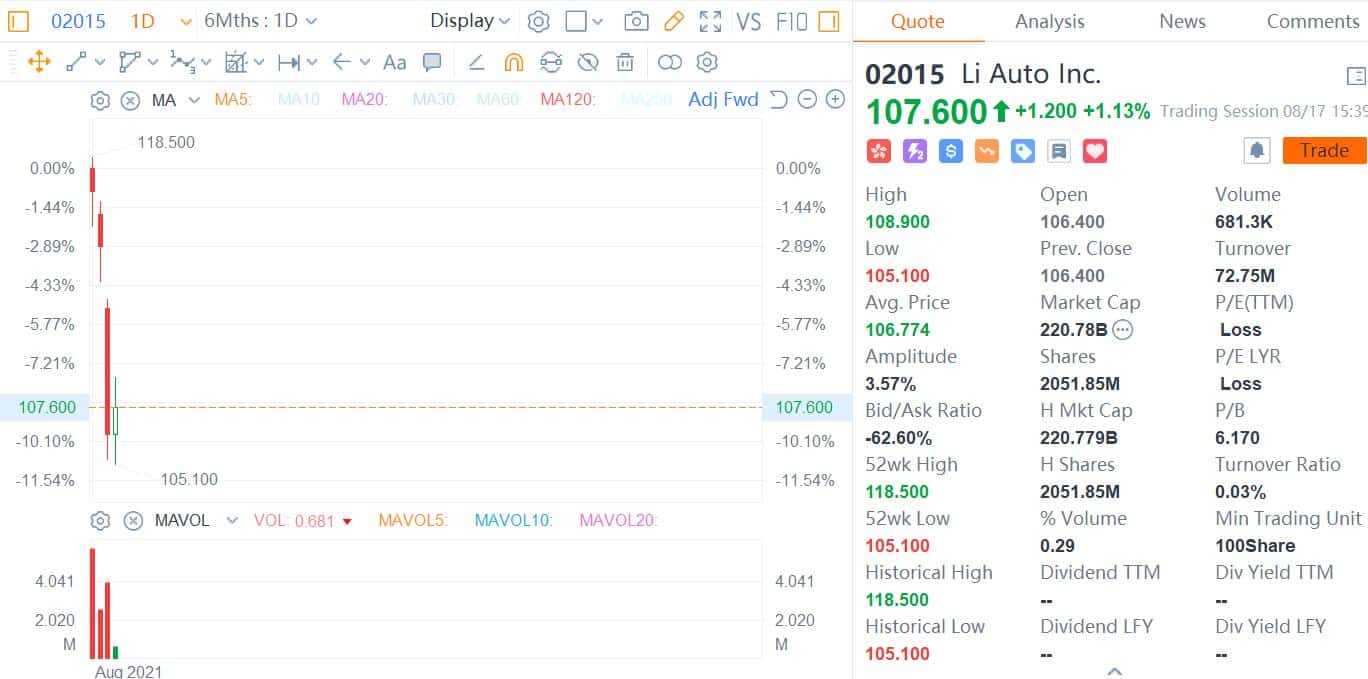Screen dimensions: 1368x679
Task: Hide drawings with eye-off icon
Action: click(x=588, y=62)
